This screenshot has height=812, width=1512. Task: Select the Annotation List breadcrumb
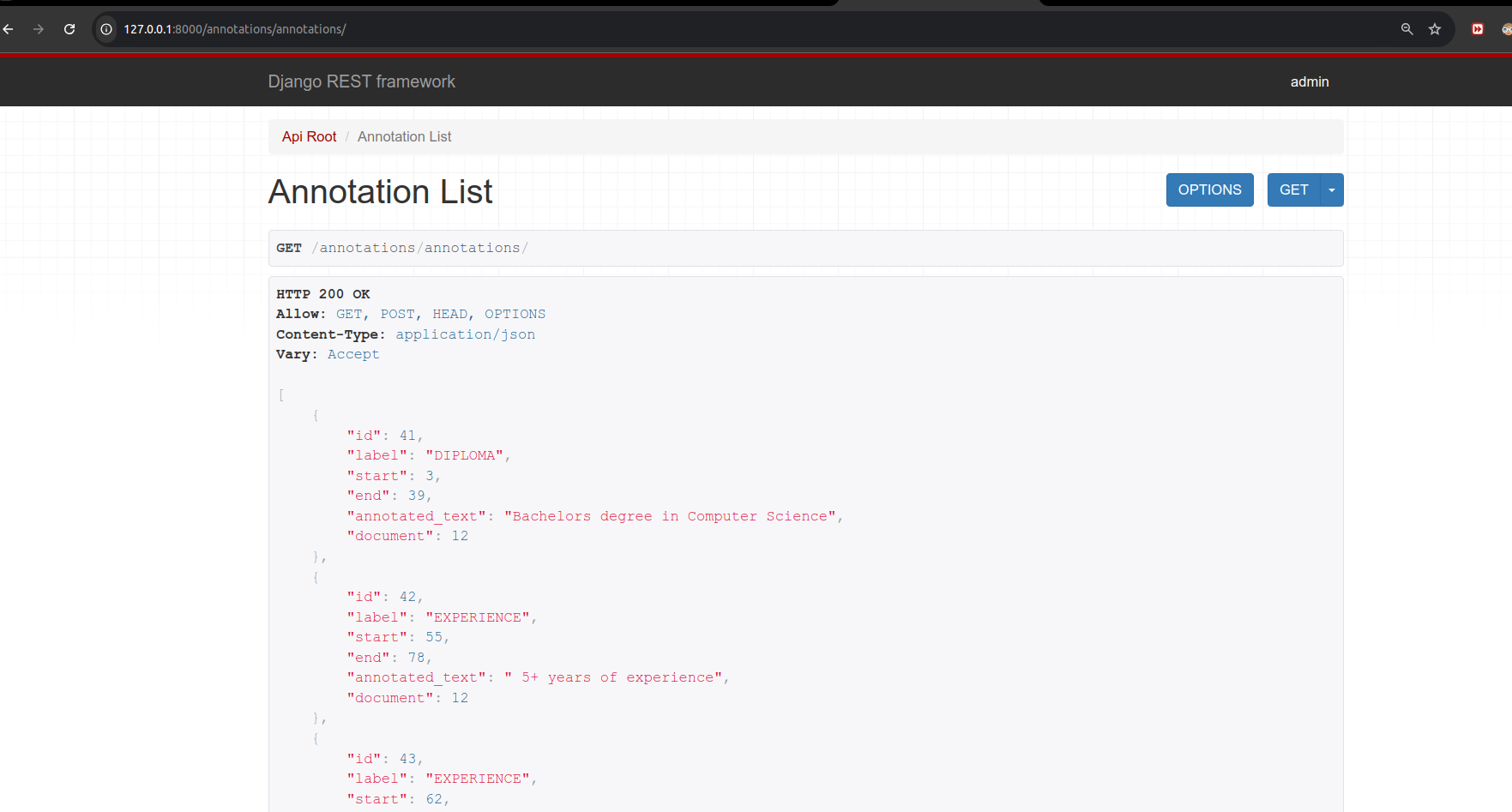coord(404,136)
